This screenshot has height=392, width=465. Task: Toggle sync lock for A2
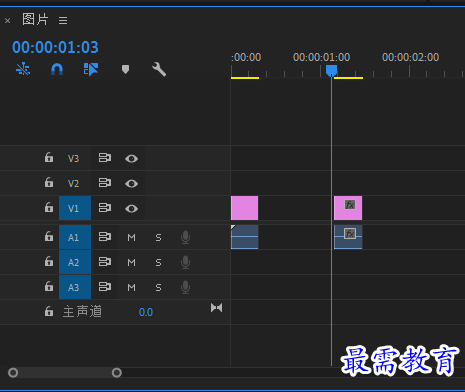pyautogui.click(x=105, y=262)
